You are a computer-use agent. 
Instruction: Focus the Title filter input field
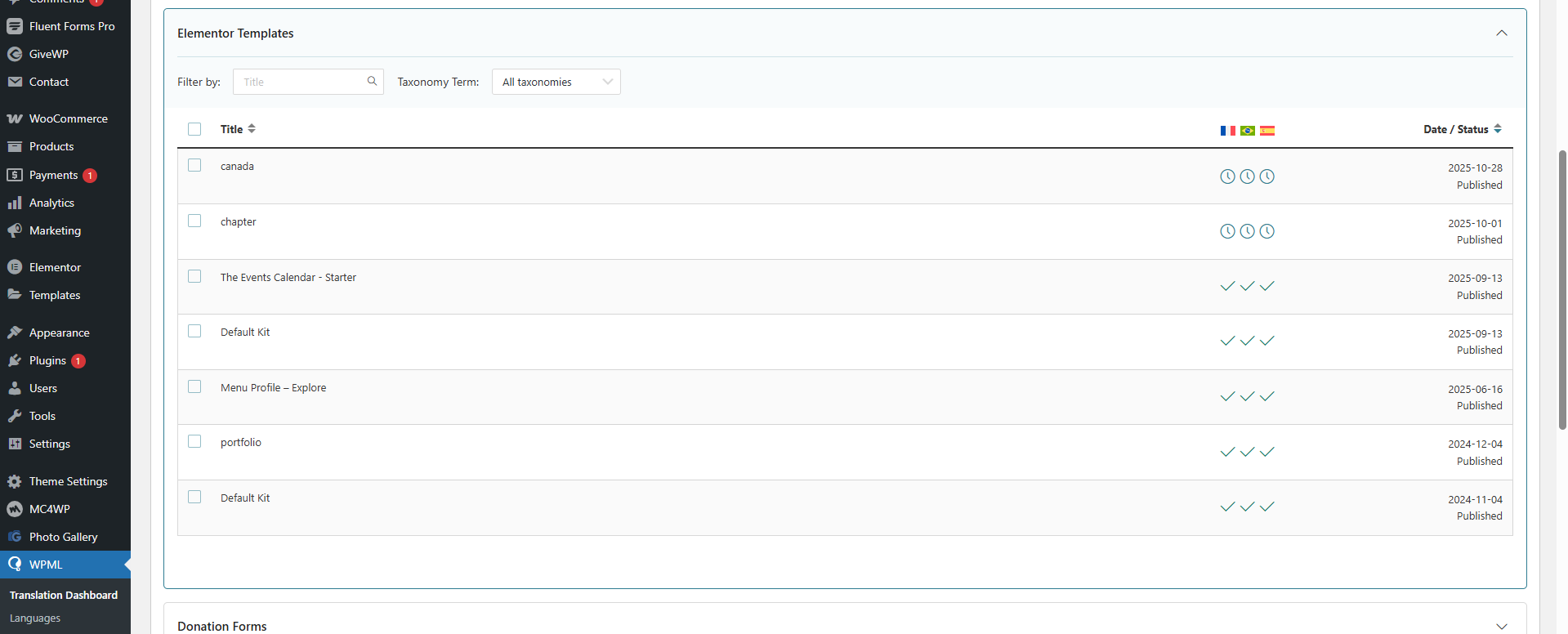[302, 82]
